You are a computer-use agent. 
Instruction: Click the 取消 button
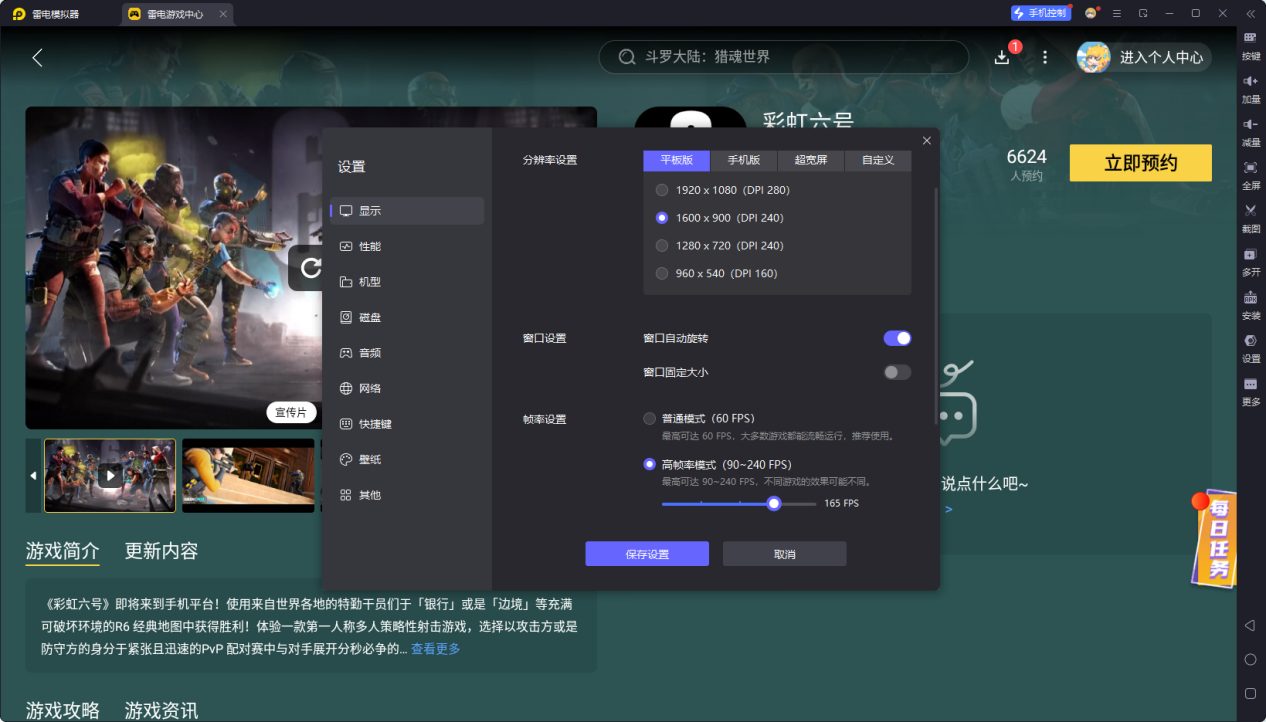click(x=785, y=554)
